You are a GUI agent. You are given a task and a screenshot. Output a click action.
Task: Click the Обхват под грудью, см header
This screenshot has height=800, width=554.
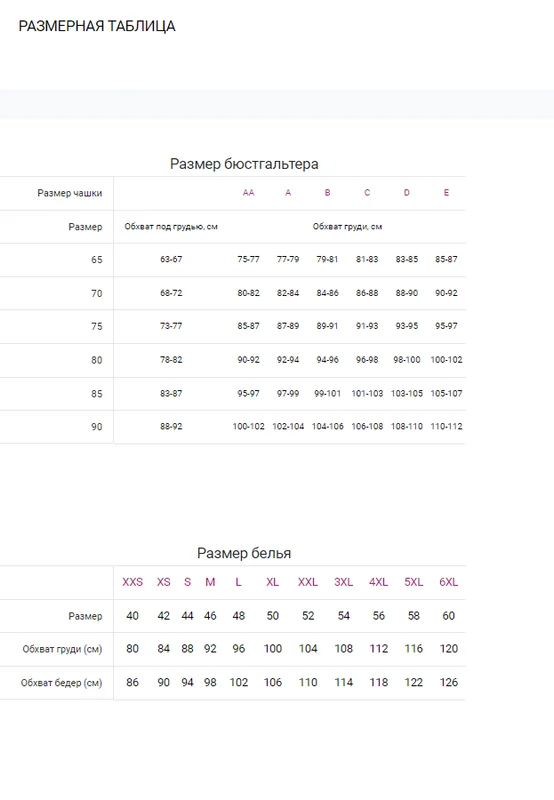coord(171,227)
